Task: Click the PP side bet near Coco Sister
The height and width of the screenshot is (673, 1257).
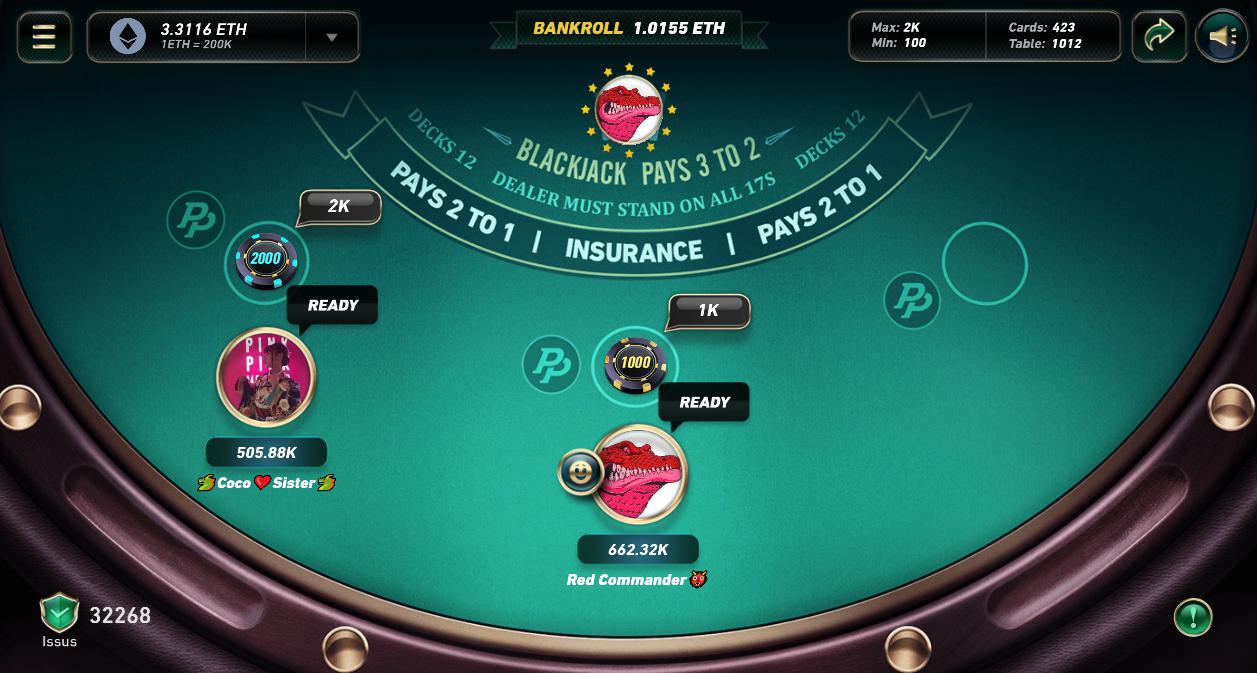Action: pyautogui.click(x=196, y=220)
